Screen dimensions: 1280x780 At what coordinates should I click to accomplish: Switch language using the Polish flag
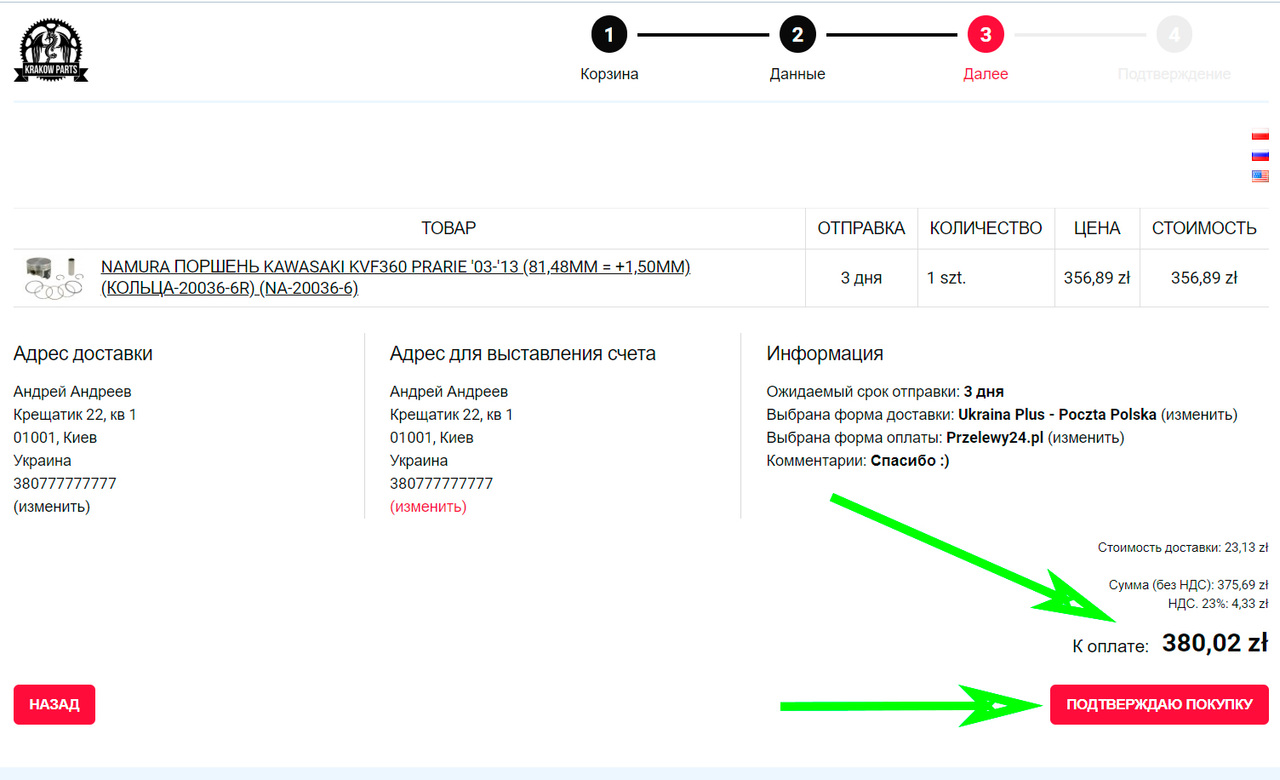click(1260, 136)
